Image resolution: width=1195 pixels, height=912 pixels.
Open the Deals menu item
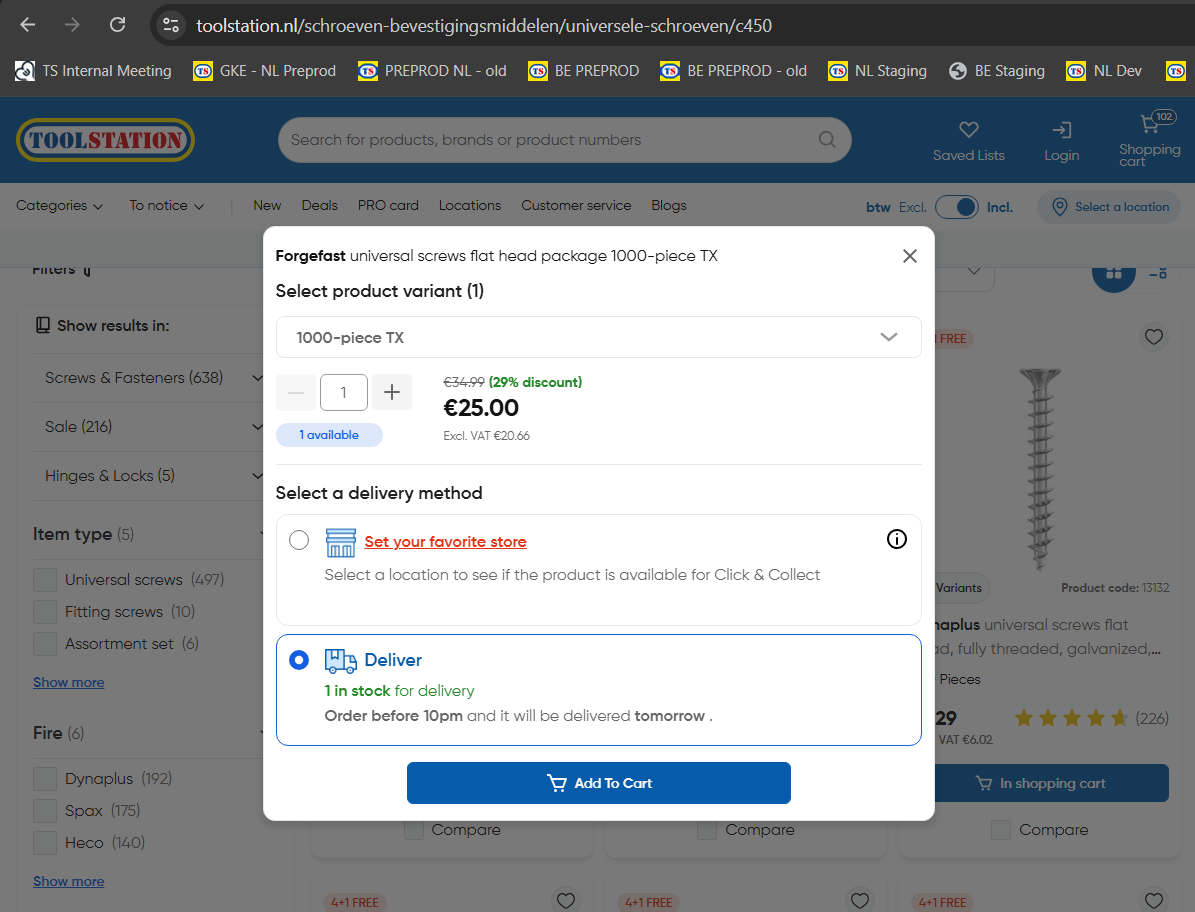(x=319, y=206)
